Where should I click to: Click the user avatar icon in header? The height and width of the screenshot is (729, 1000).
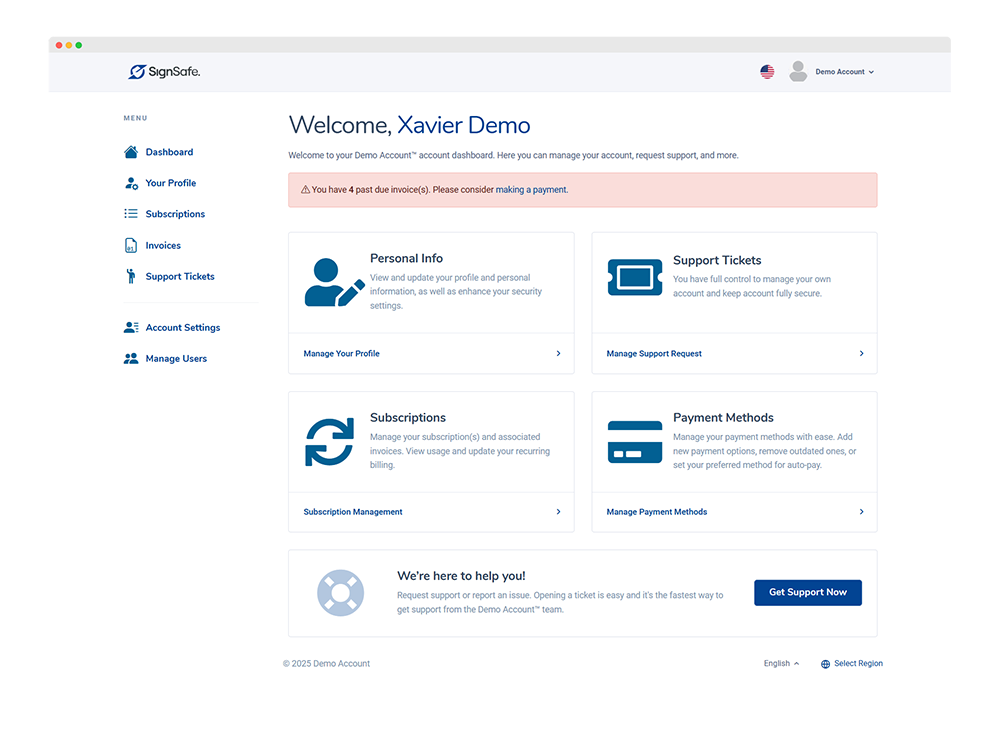pyautogui.click(x=798, y=72)
